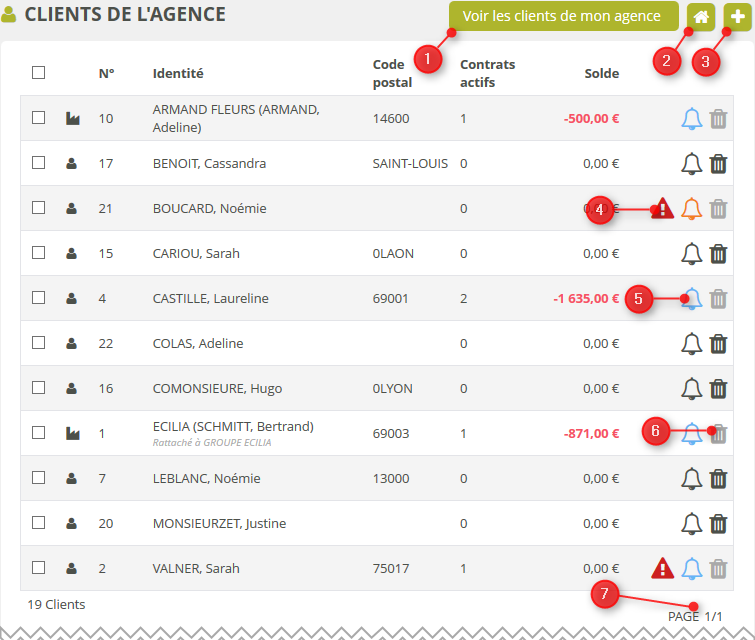Delete client BENOIT, Cassandra via trash icon
This screenshot has height=640, width=755.
pyautogui.click(x=718, y=164)
